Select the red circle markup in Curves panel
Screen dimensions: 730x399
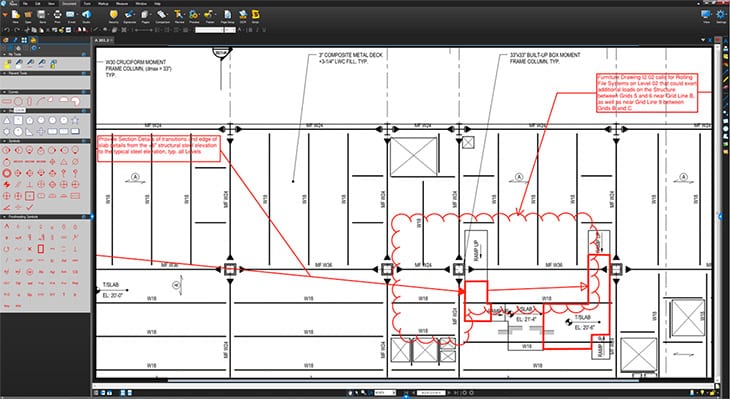pos(18,101)
